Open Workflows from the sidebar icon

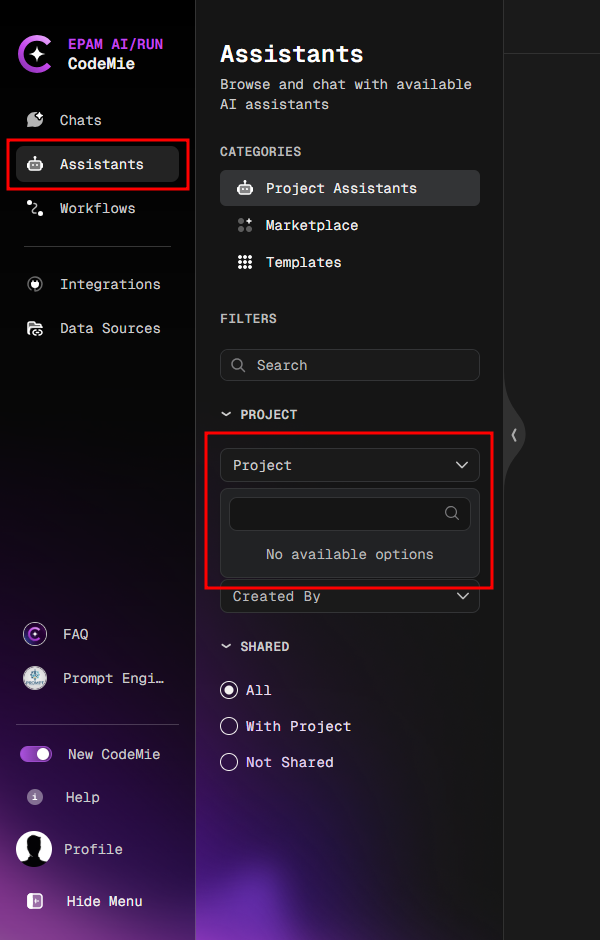34,208
